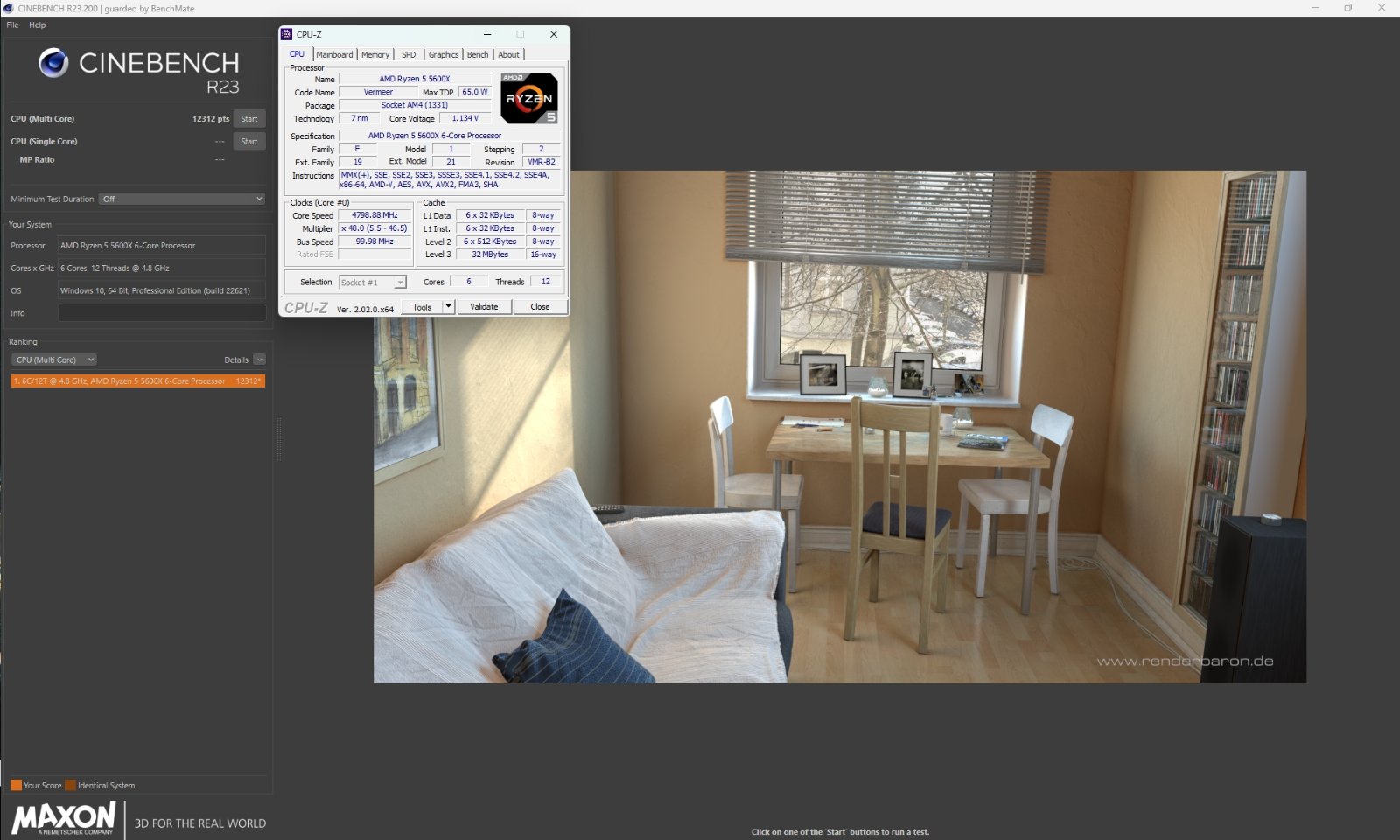Minimize the Cinebench window
This screenshot has width=1400, height=840.
1315,8
